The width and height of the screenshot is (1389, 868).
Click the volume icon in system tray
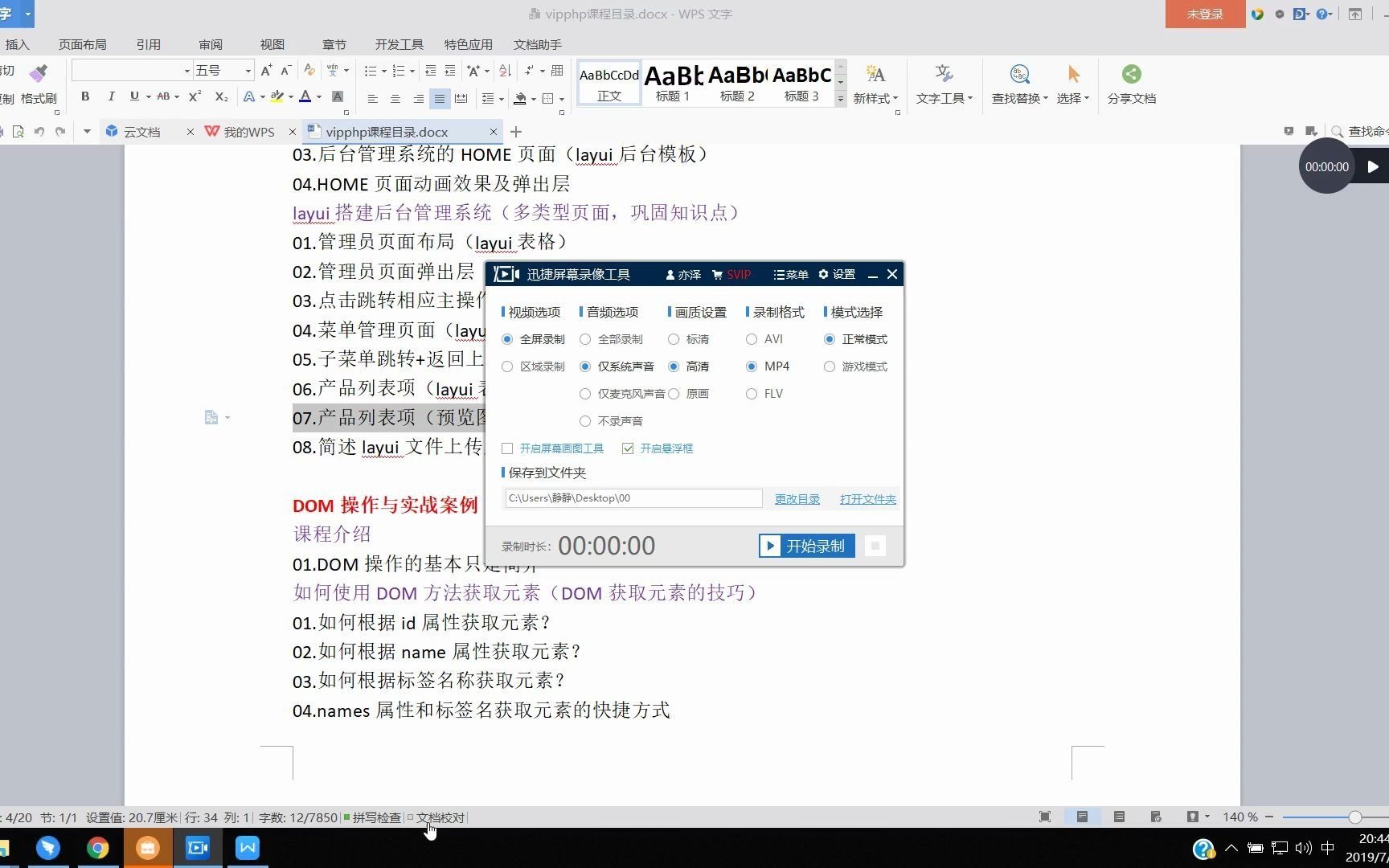(x=1303, y=848)
